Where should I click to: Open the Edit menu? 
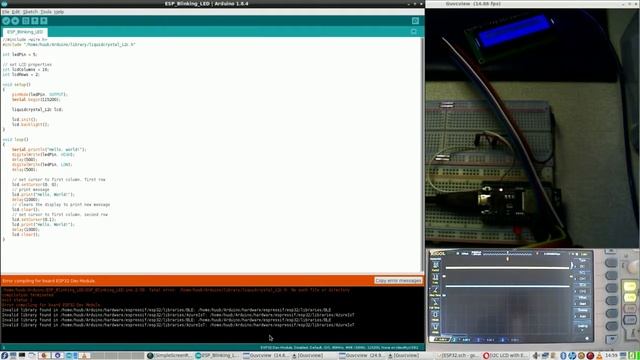16,12
